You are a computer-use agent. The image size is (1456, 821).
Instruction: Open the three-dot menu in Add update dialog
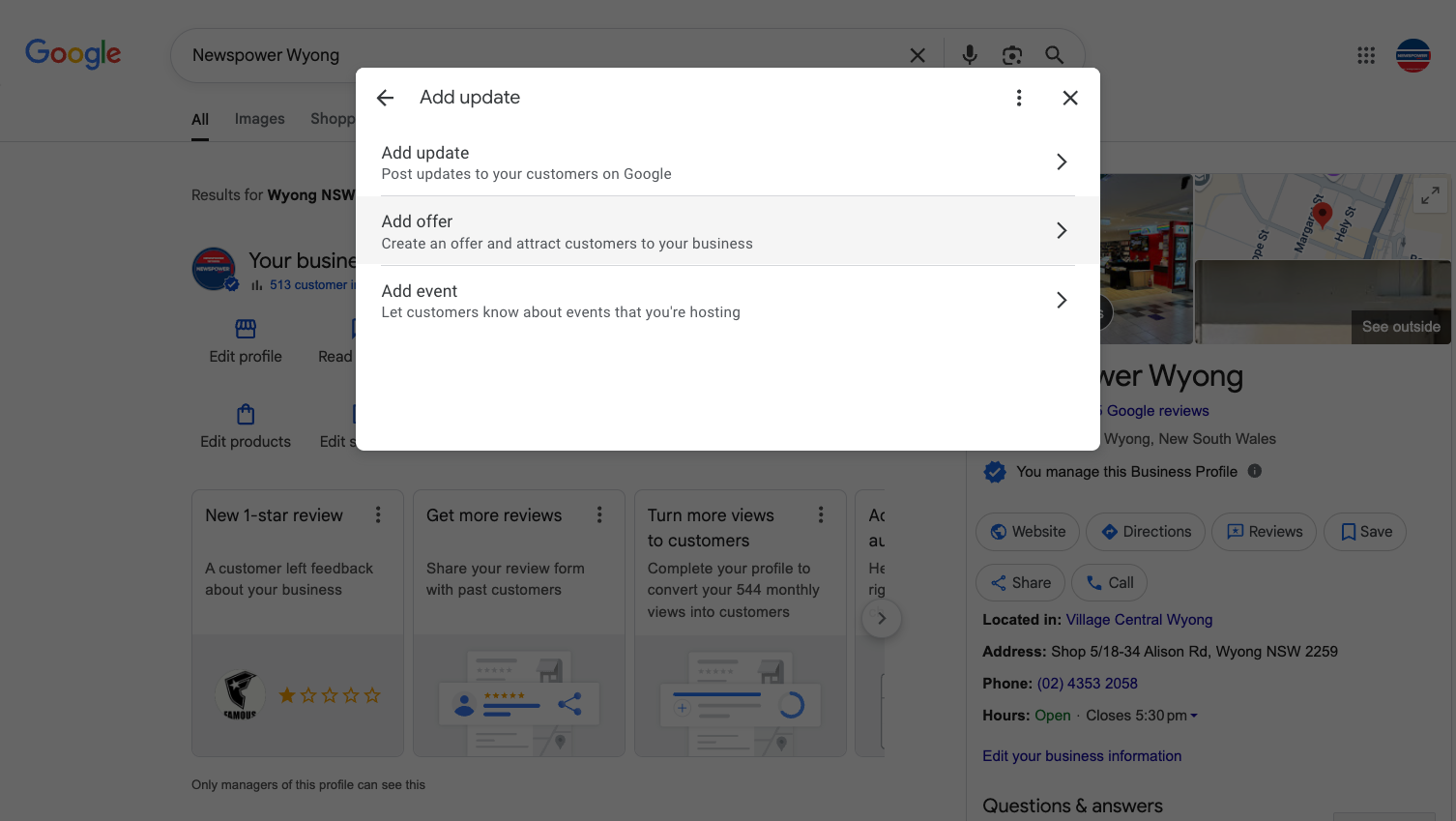click(1019, 98)
